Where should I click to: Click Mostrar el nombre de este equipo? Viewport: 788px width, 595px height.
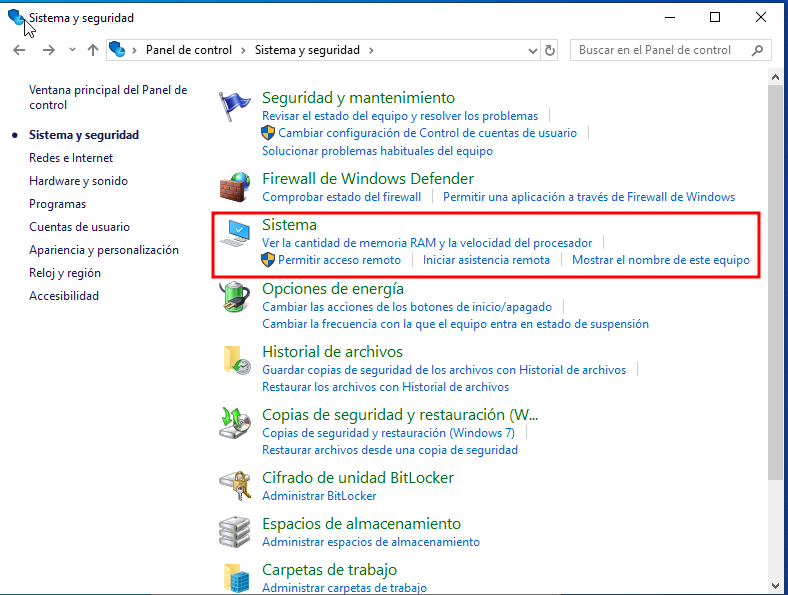(660, 260)
